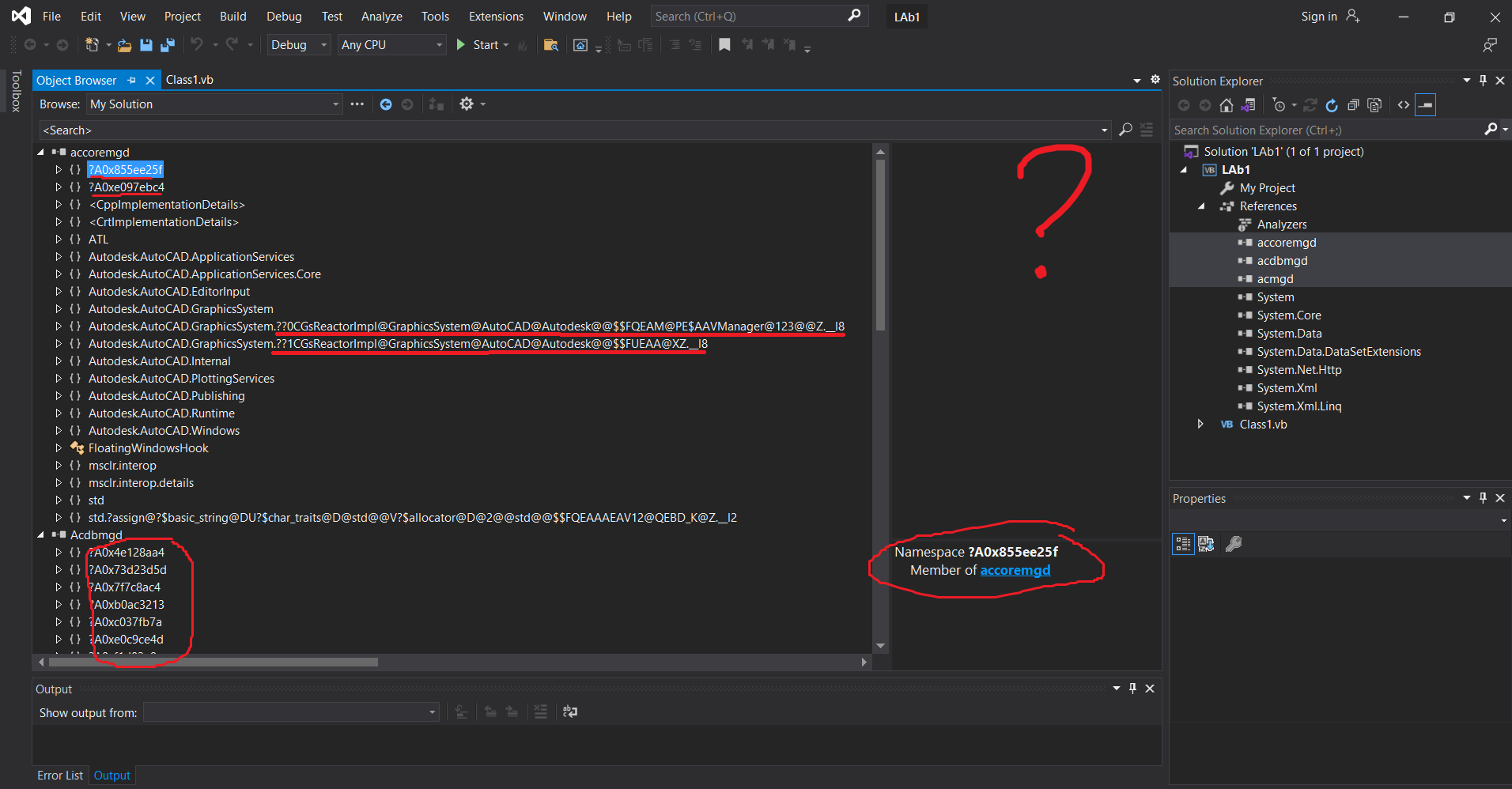This screenshot has width=1512, height=789.
Task: Refresh the Solution Explorer
Action: (x=1332, y=105)
